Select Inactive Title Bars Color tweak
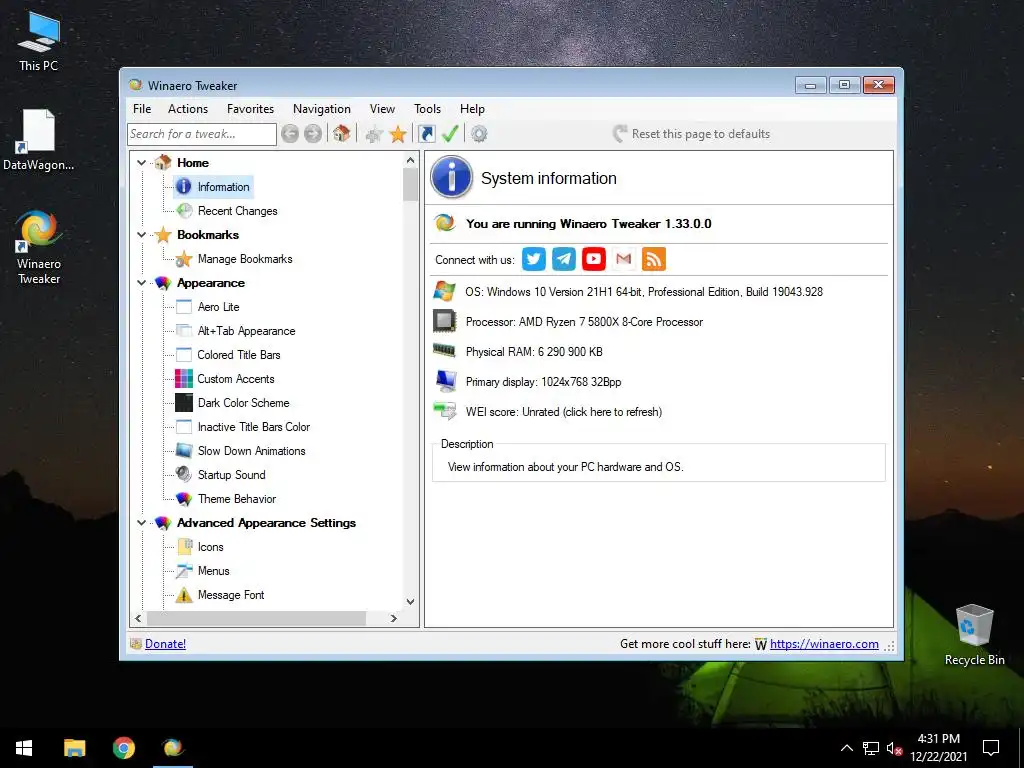The height and width of the screenshot is (768, 1024). tap(253, 427)
